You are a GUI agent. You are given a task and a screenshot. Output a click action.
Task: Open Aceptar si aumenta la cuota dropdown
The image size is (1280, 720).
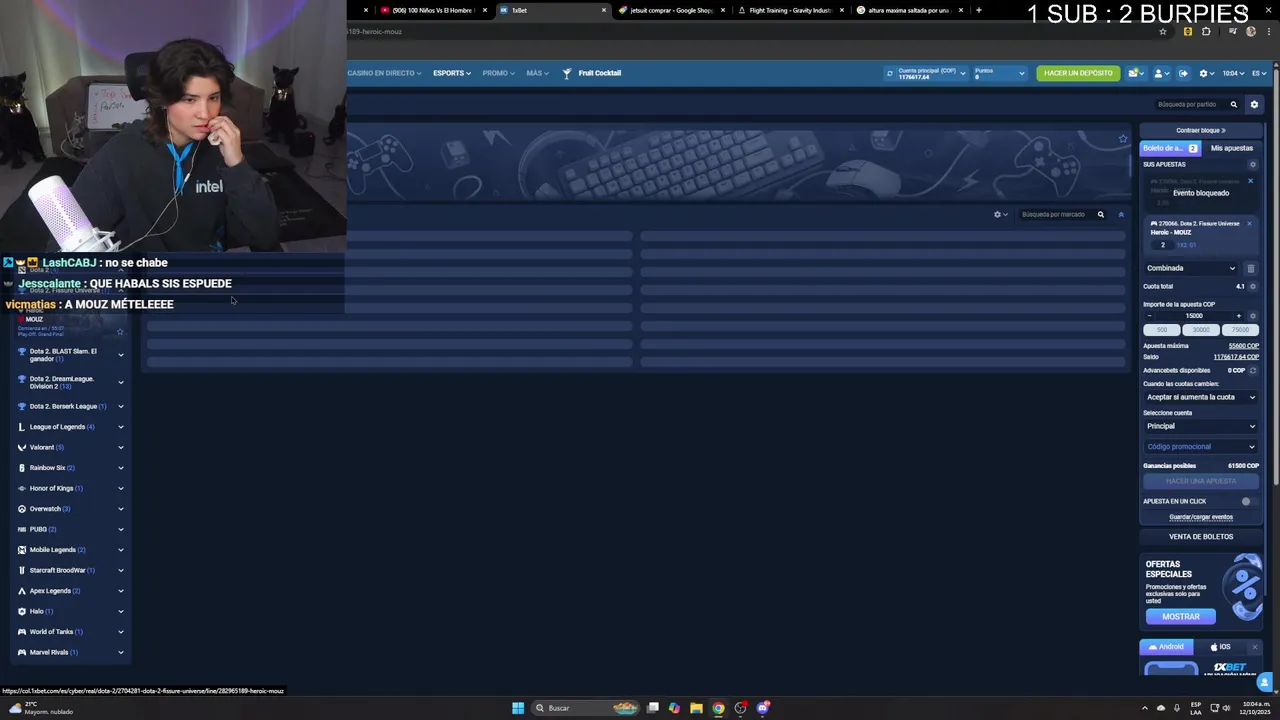tap(1201, 397)
